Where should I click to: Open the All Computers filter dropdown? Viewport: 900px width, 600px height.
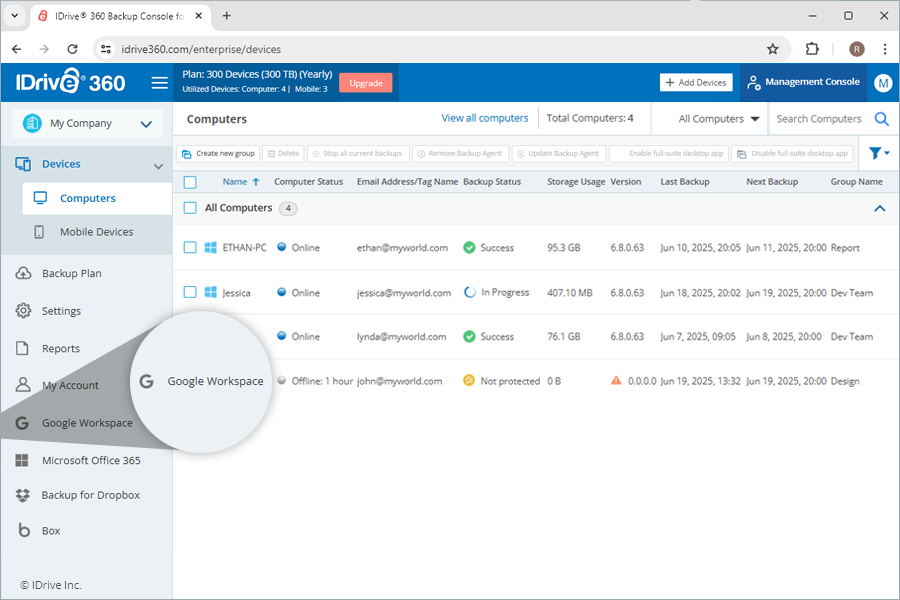tap(718, 119)
